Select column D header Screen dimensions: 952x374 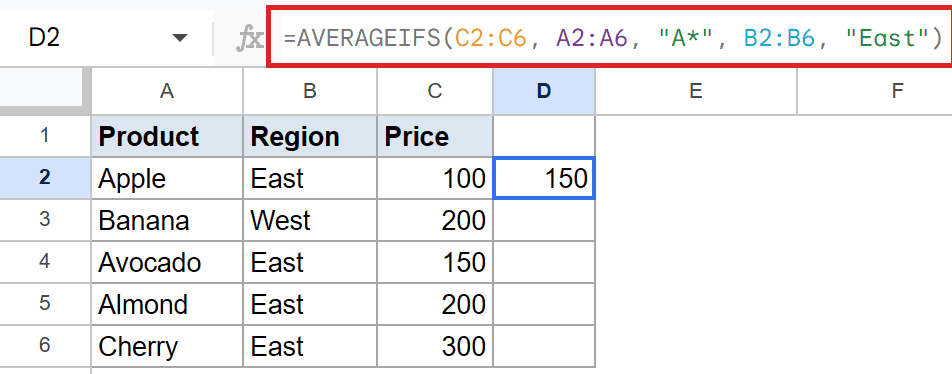click(x=544, y=91)
